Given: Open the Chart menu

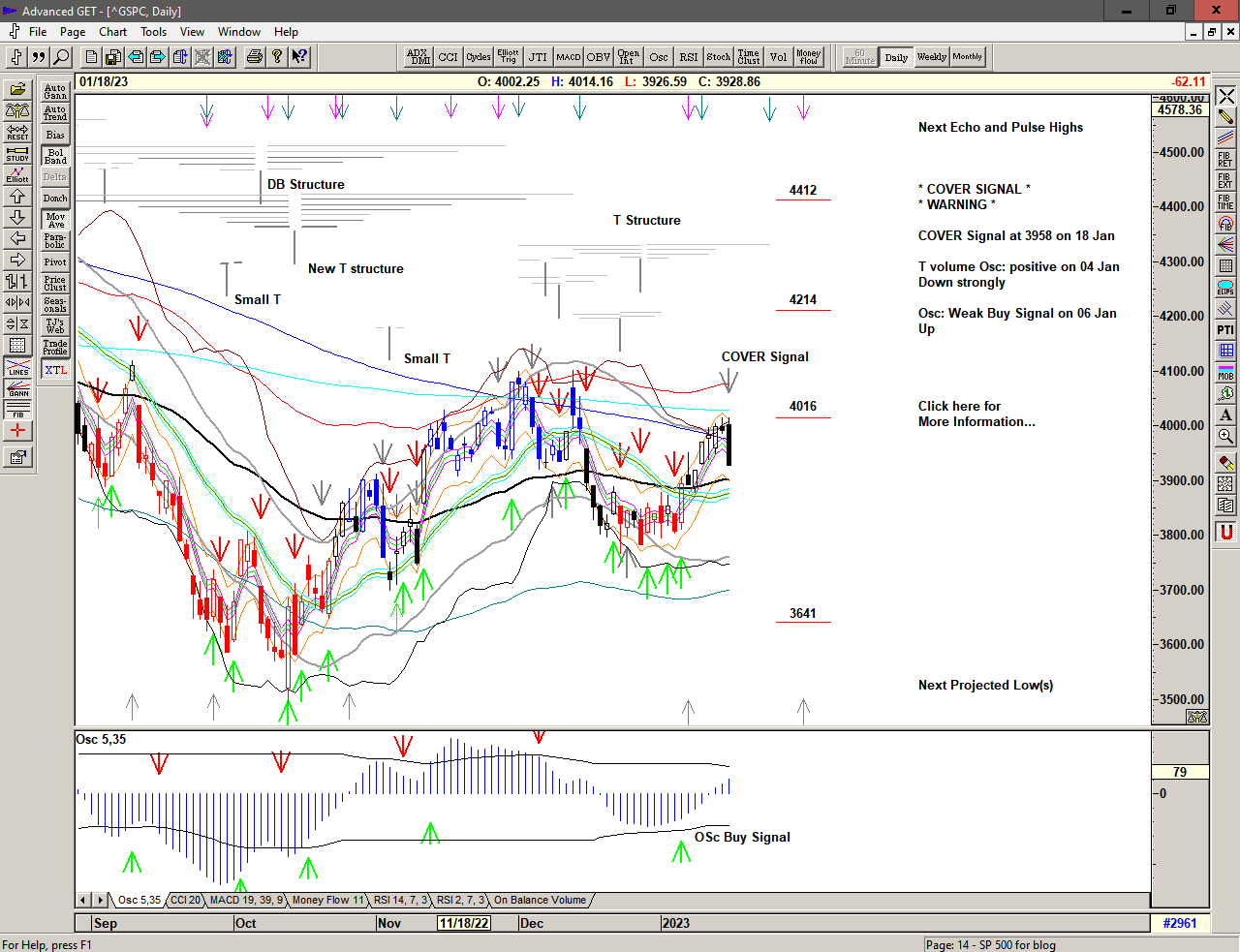Looking at the screenshot, I should tap(112, 32).
